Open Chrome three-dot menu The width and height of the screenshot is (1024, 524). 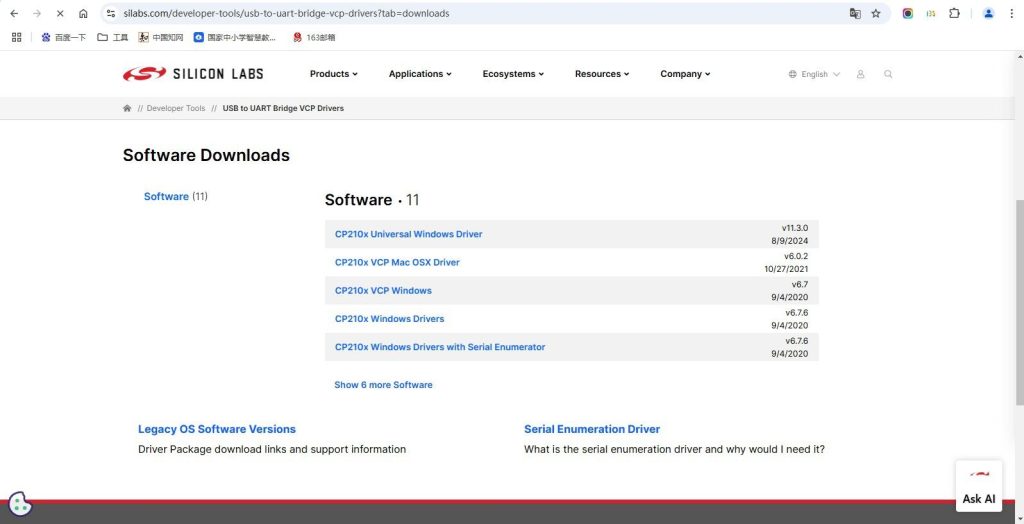click(x=1010, y=13)
